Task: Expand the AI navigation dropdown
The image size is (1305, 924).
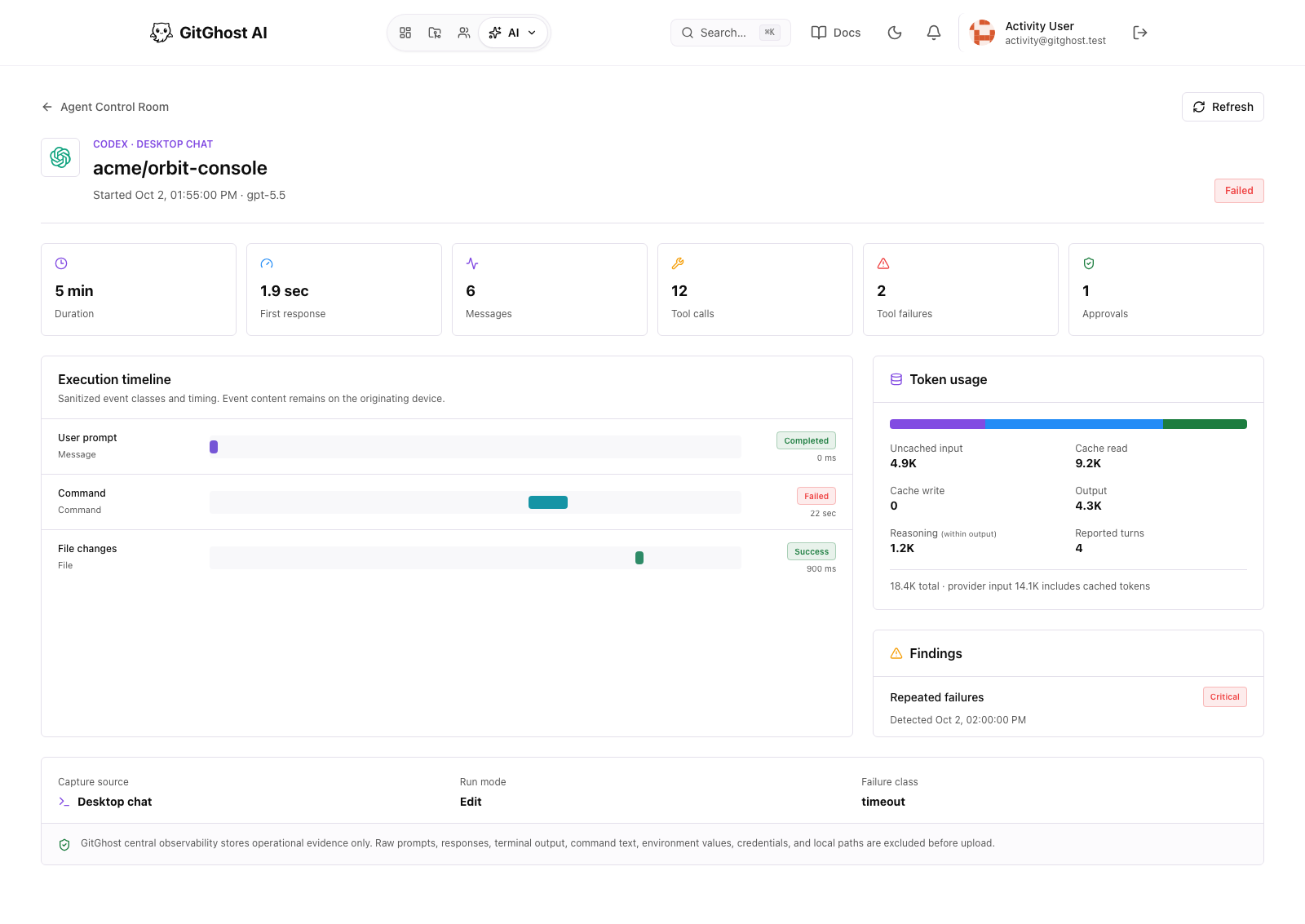Action: pyautogui.click(x=513, y=33)
